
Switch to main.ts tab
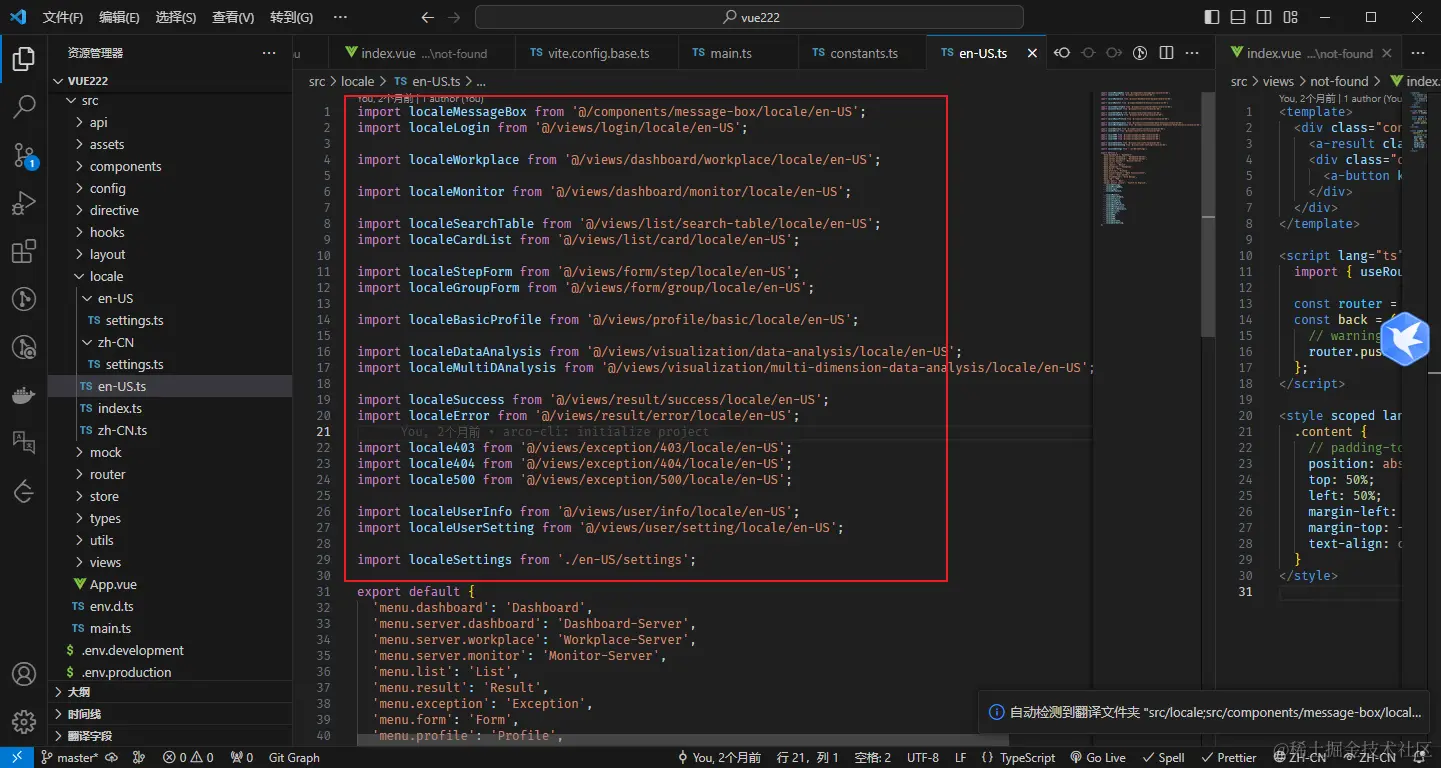click(x=738, y=53)
